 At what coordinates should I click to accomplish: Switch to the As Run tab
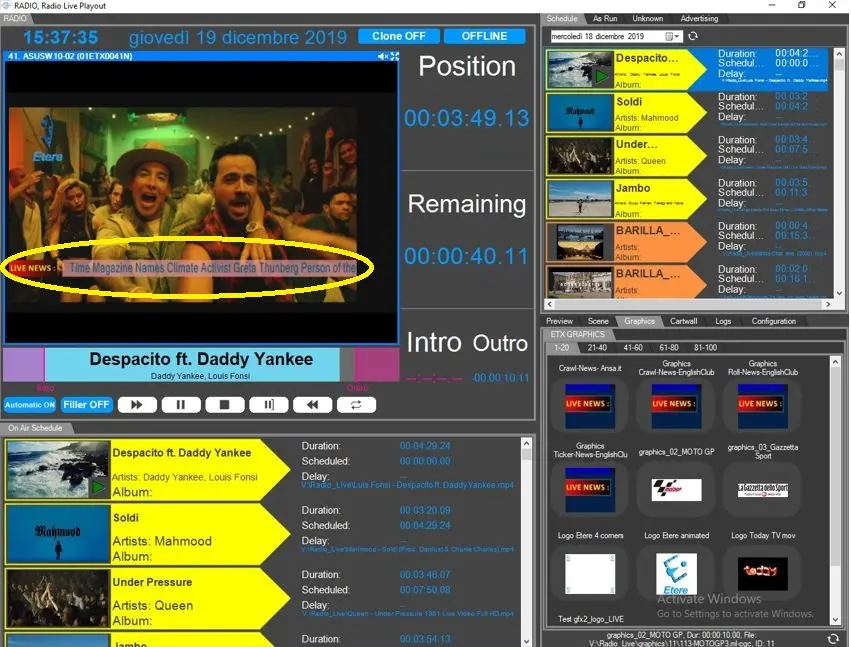point(604,18)
